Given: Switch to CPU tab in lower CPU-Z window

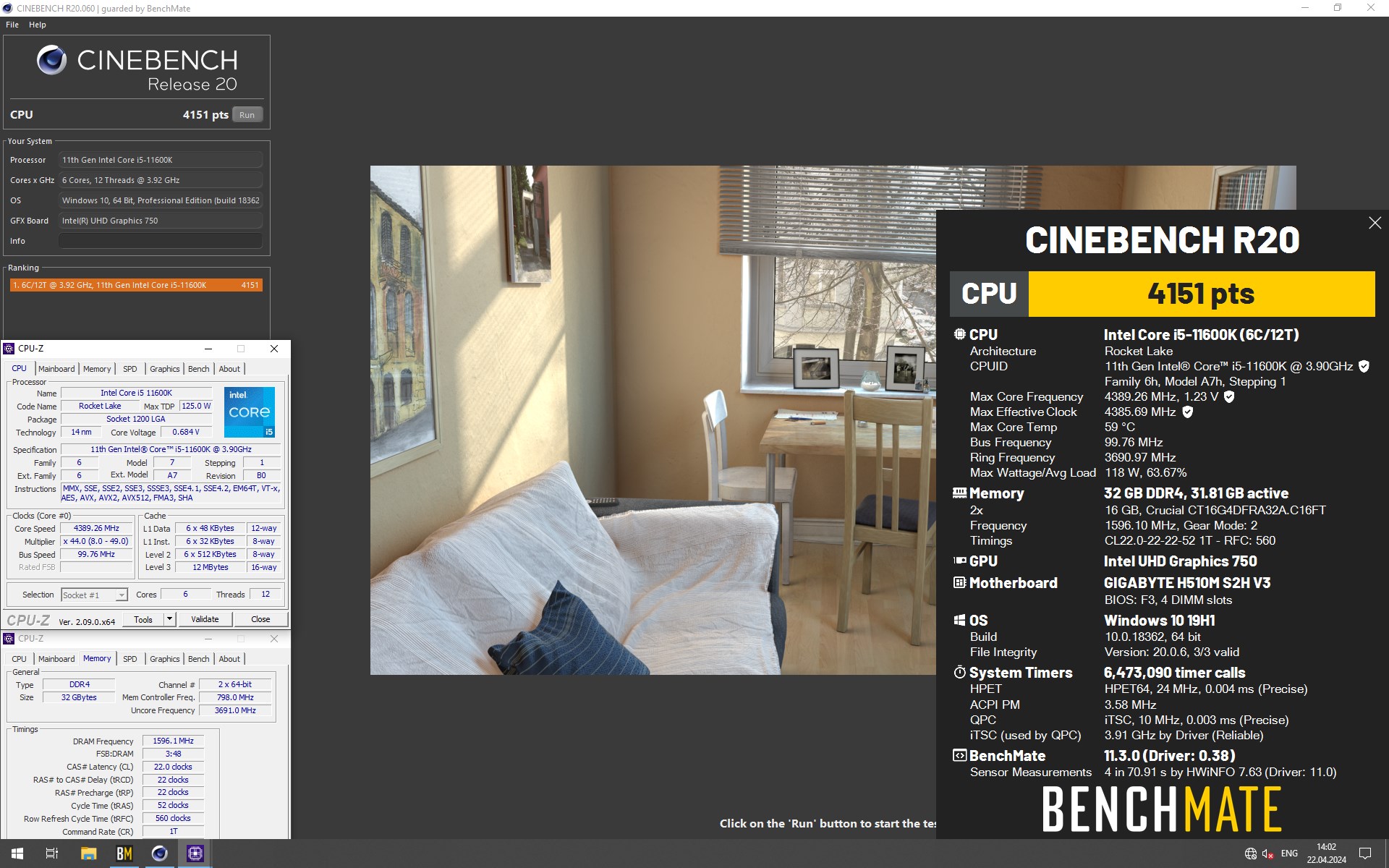Looking at the screenshot, I should click(20, 659).
